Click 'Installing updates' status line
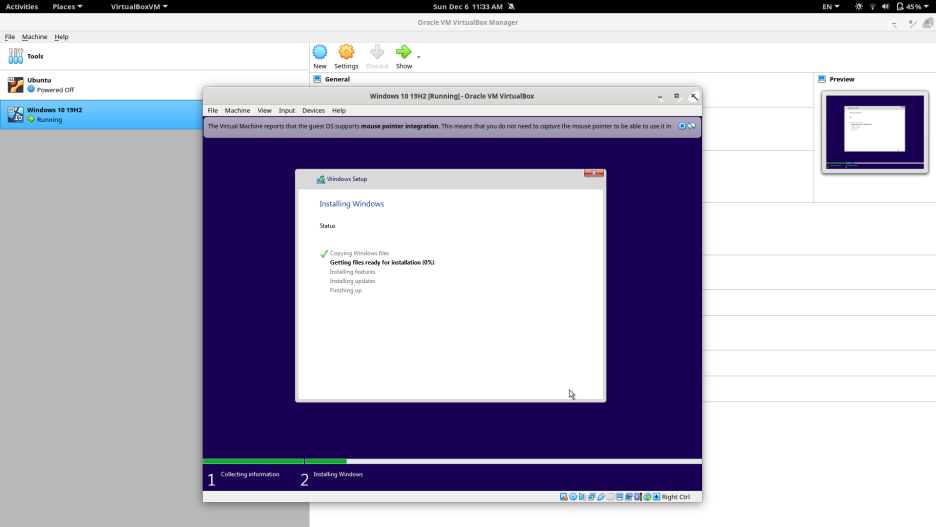The height and width of the screenshot is (527, 936). (x=352, y=281)
